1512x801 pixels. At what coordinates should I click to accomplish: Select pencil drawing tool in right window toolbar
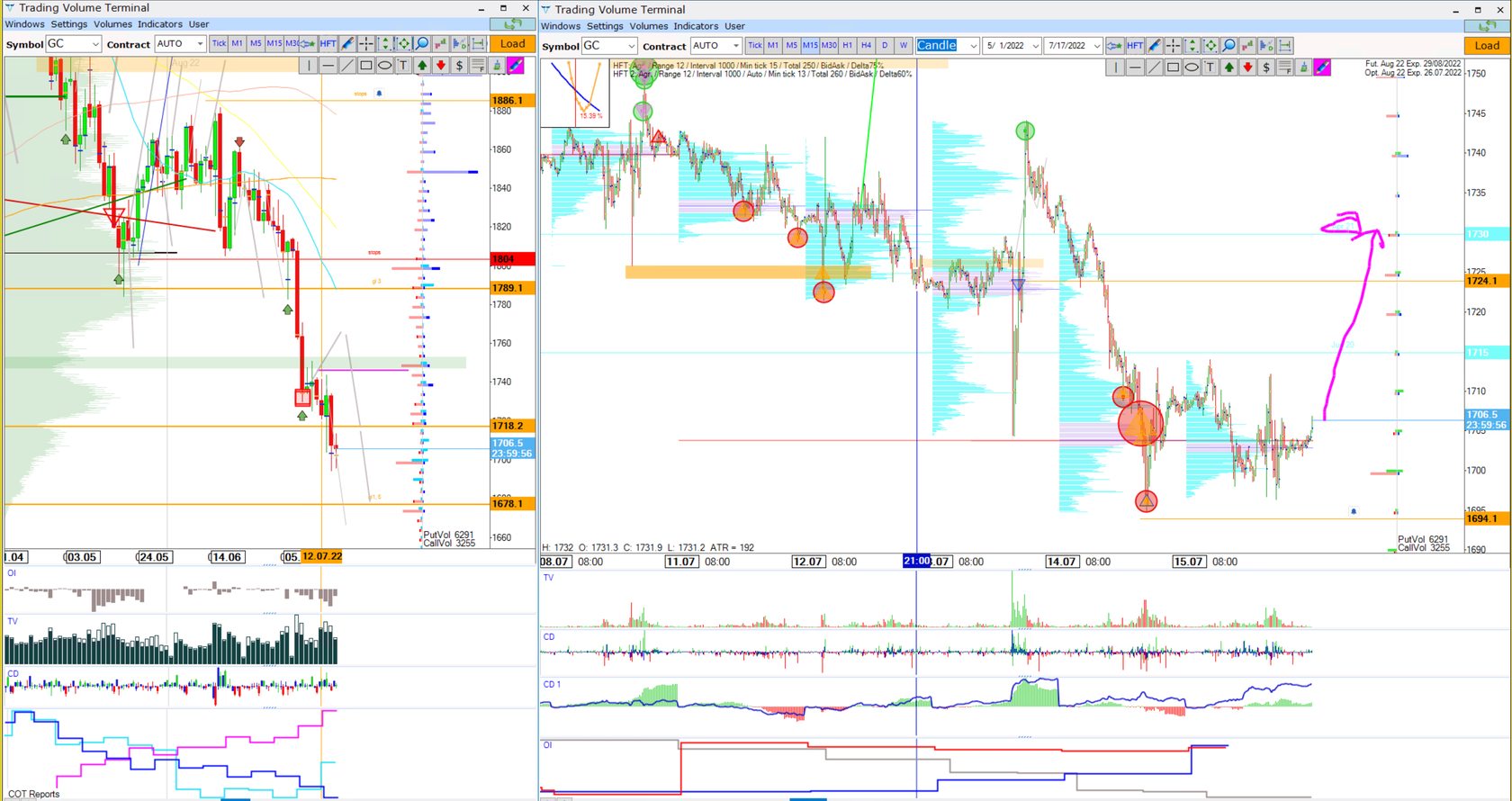point(1155,45)
